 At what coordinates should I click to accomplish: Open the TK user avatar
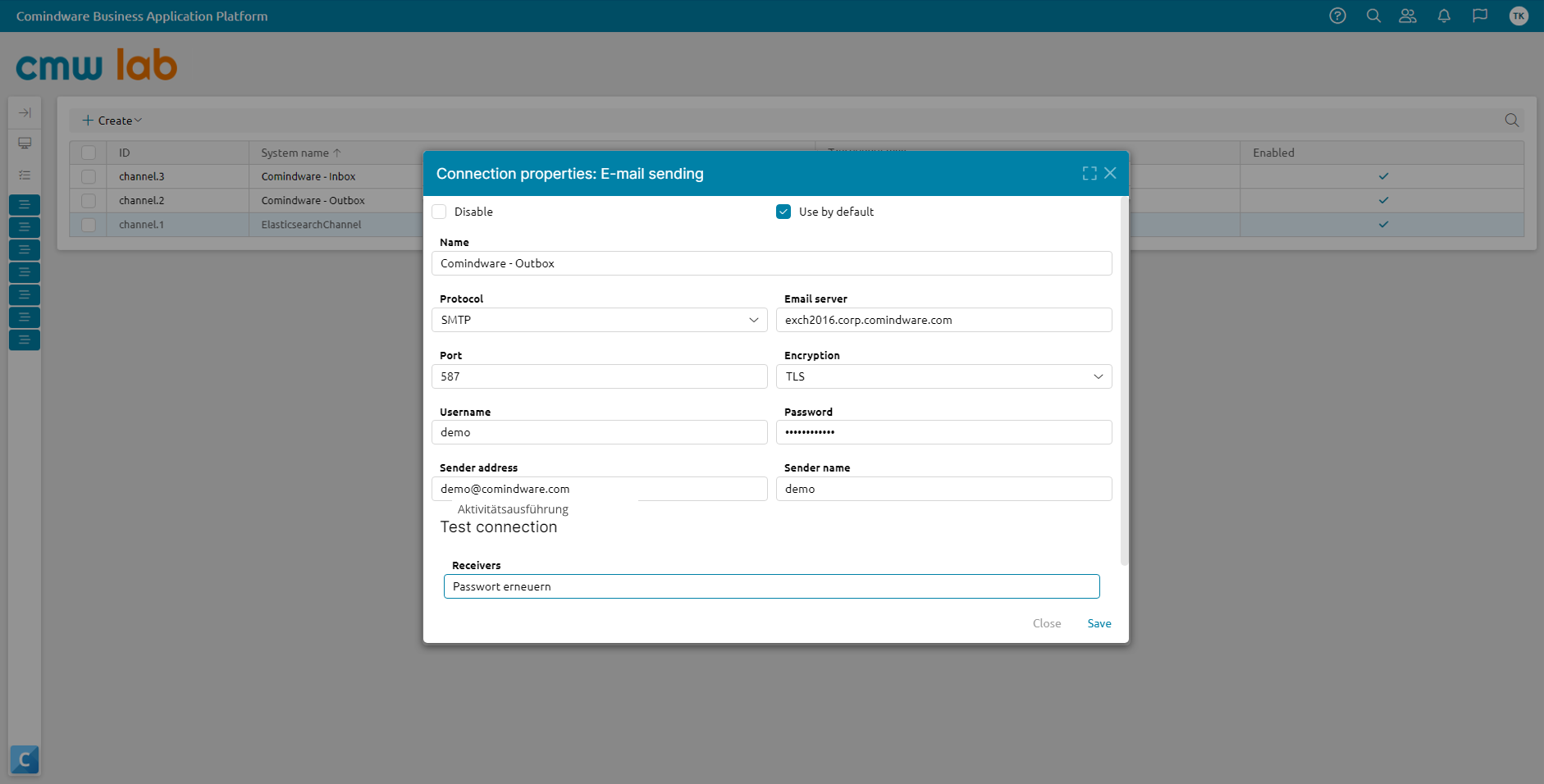pos(1519,16)
